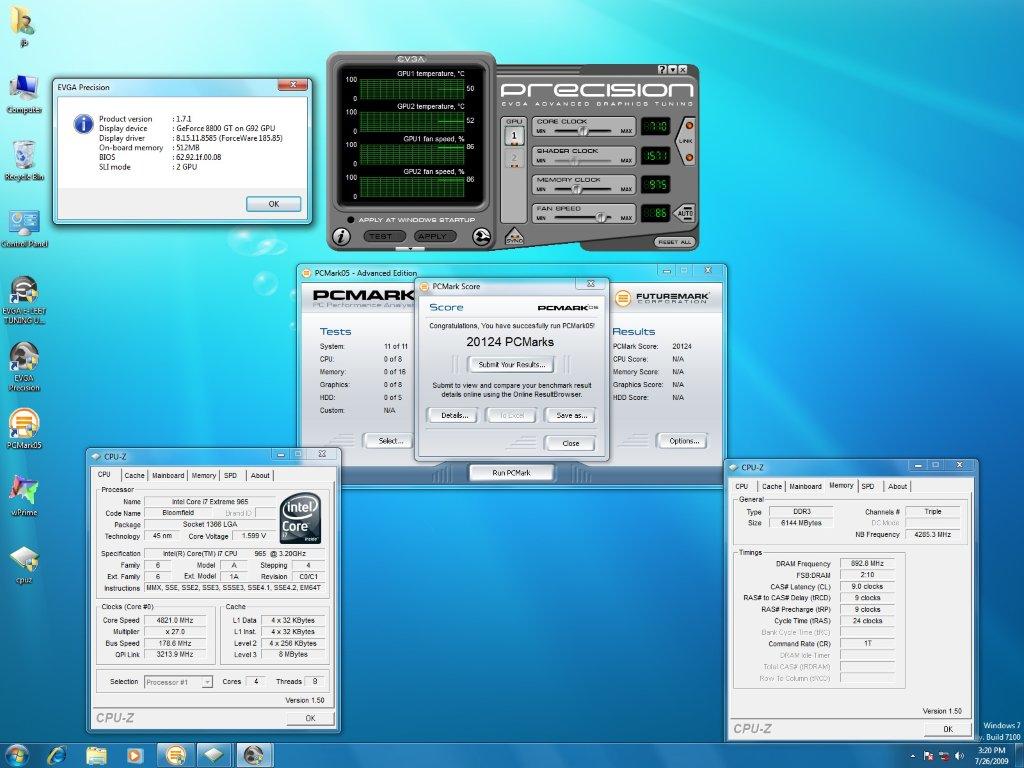
Task: Click RESET ALL in Precision
Action: point(675,242)
